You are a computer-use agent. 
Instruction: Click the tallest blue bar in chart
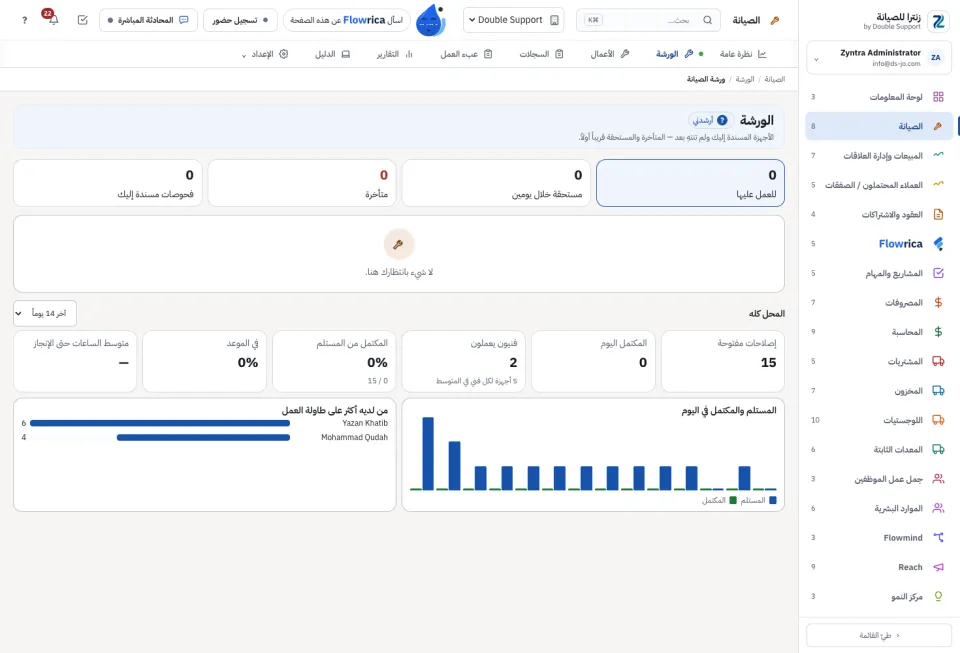[428, 453]
